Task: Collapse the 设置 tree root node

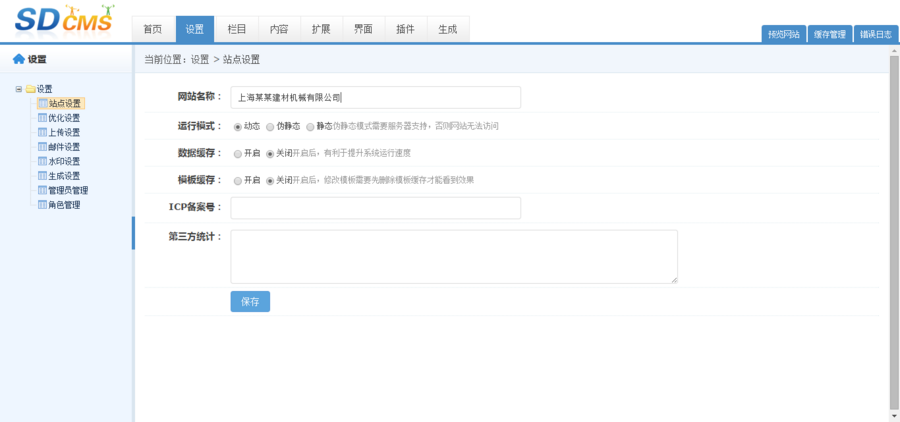Action: [x=19, y=89]
